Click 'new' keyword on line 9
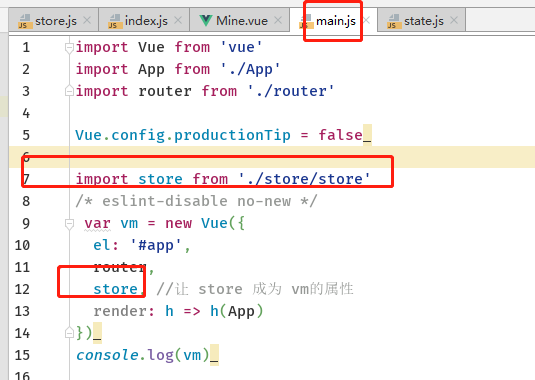 tap(178, 223)
